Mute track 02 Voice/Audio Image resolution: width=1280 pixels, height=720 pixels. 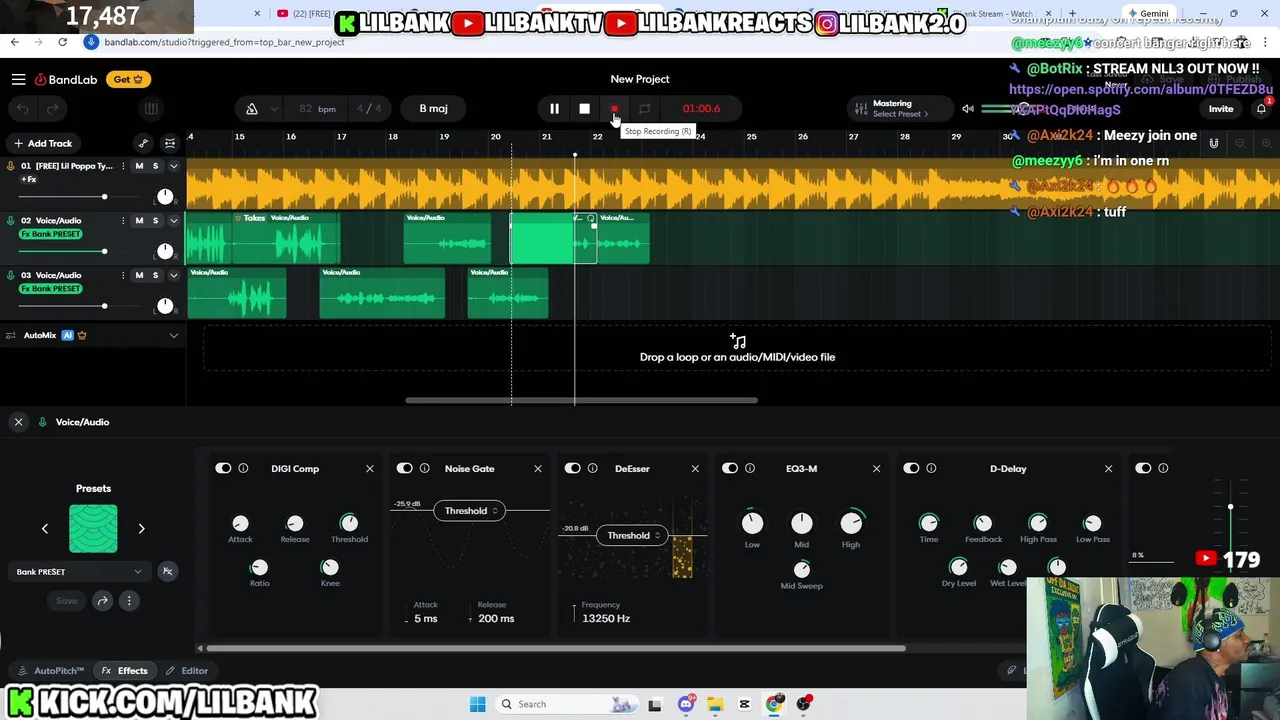[139, 220]
